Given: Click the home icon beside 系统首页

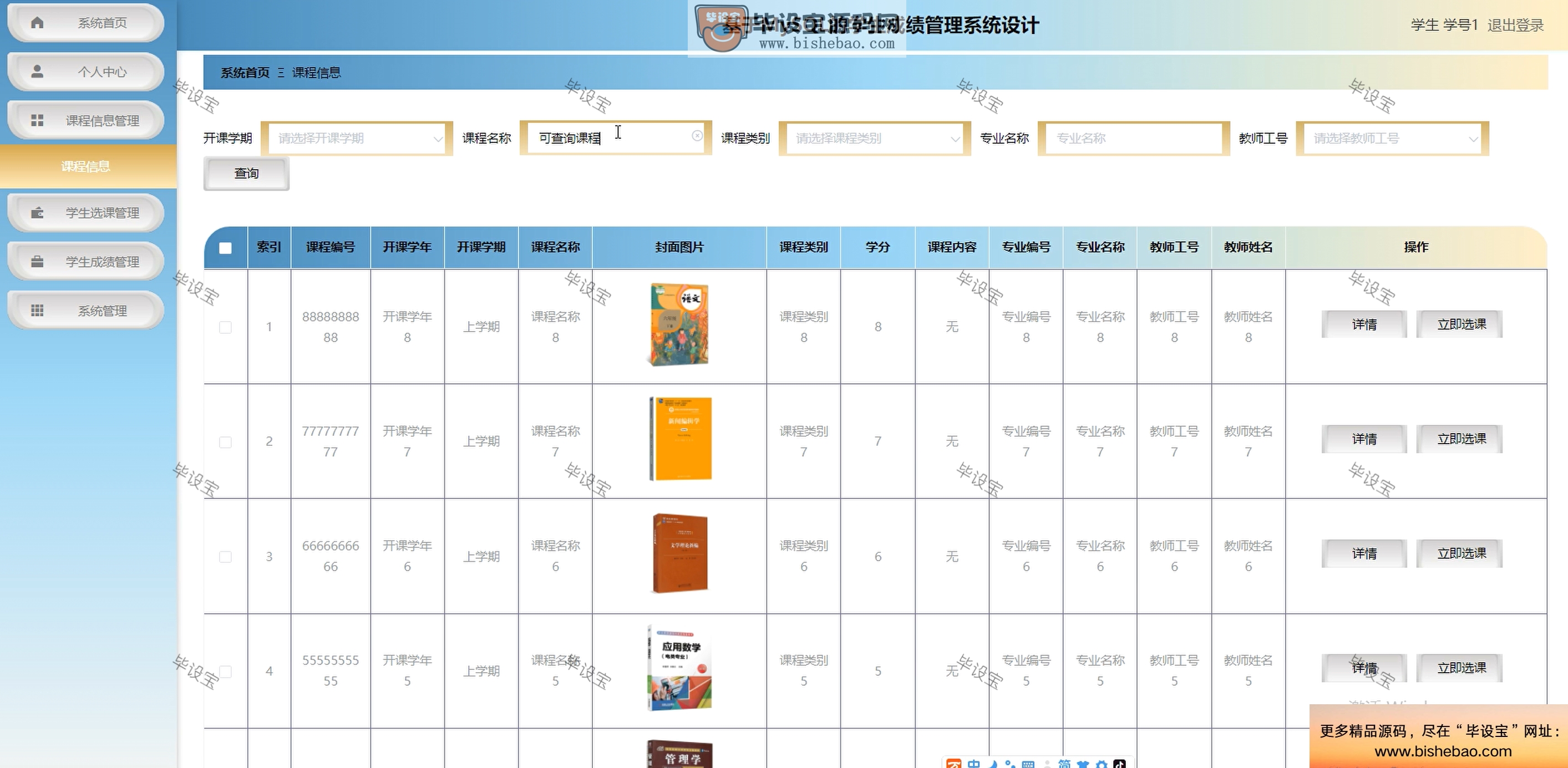Looking at the screenshot, I should [37, 23].
